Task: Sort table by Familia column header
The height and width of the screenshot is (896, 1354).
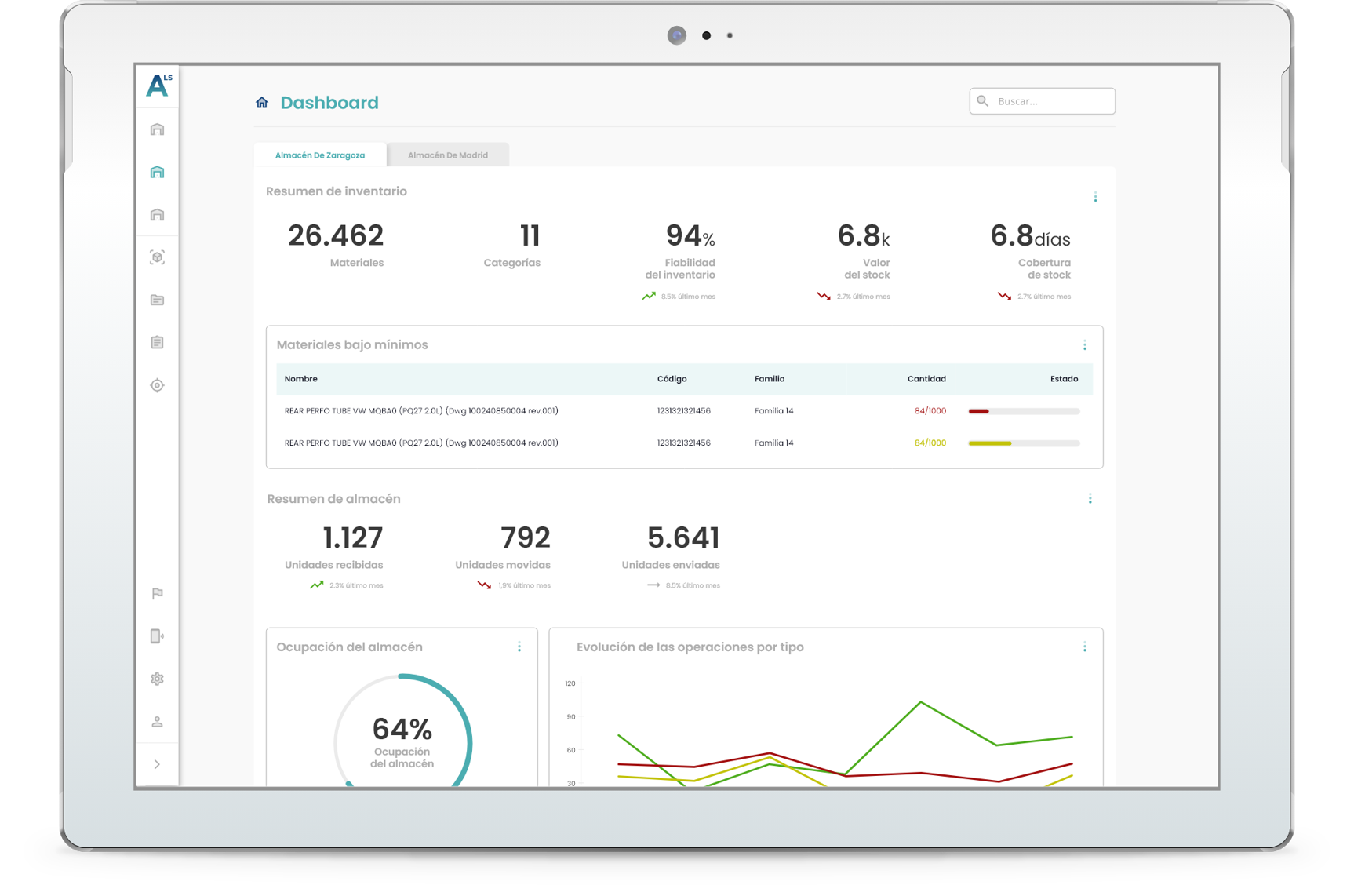Action: pos(770,379)
